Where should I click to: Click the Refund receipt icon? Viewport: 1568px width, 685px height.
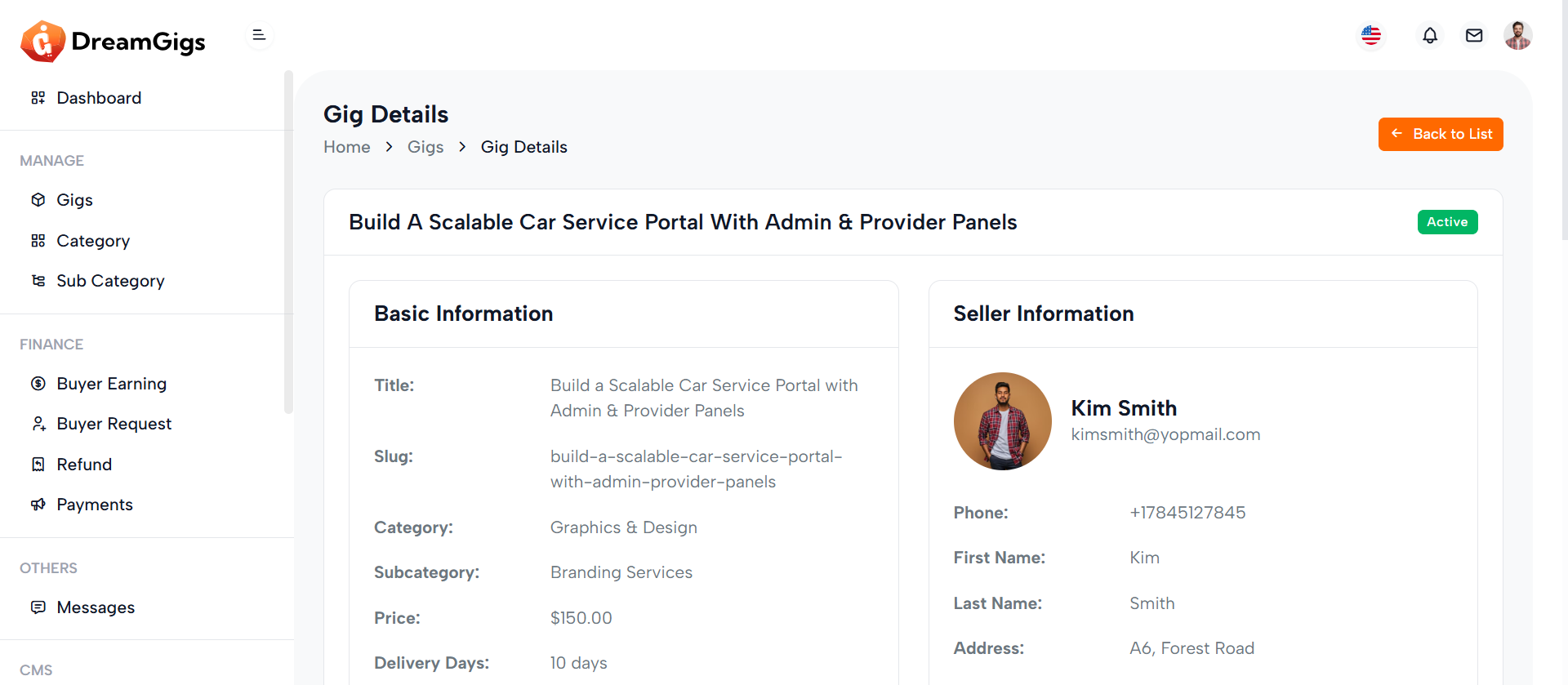[38, 465]
